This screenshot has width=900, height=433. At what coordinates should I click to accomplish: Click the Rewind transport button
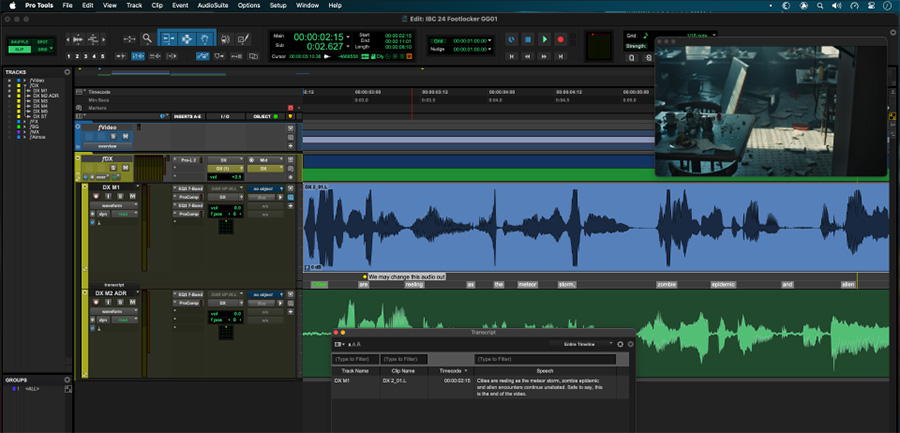pos(527,56)
